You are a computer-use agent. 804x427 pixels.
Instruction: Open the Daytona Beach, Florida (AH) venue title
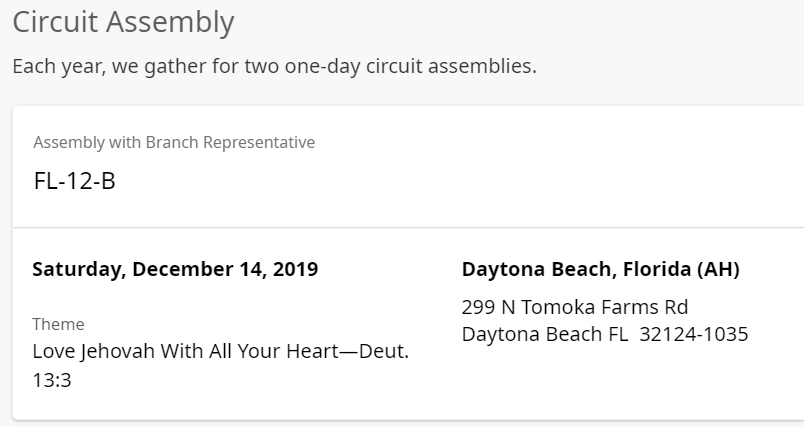600,269
